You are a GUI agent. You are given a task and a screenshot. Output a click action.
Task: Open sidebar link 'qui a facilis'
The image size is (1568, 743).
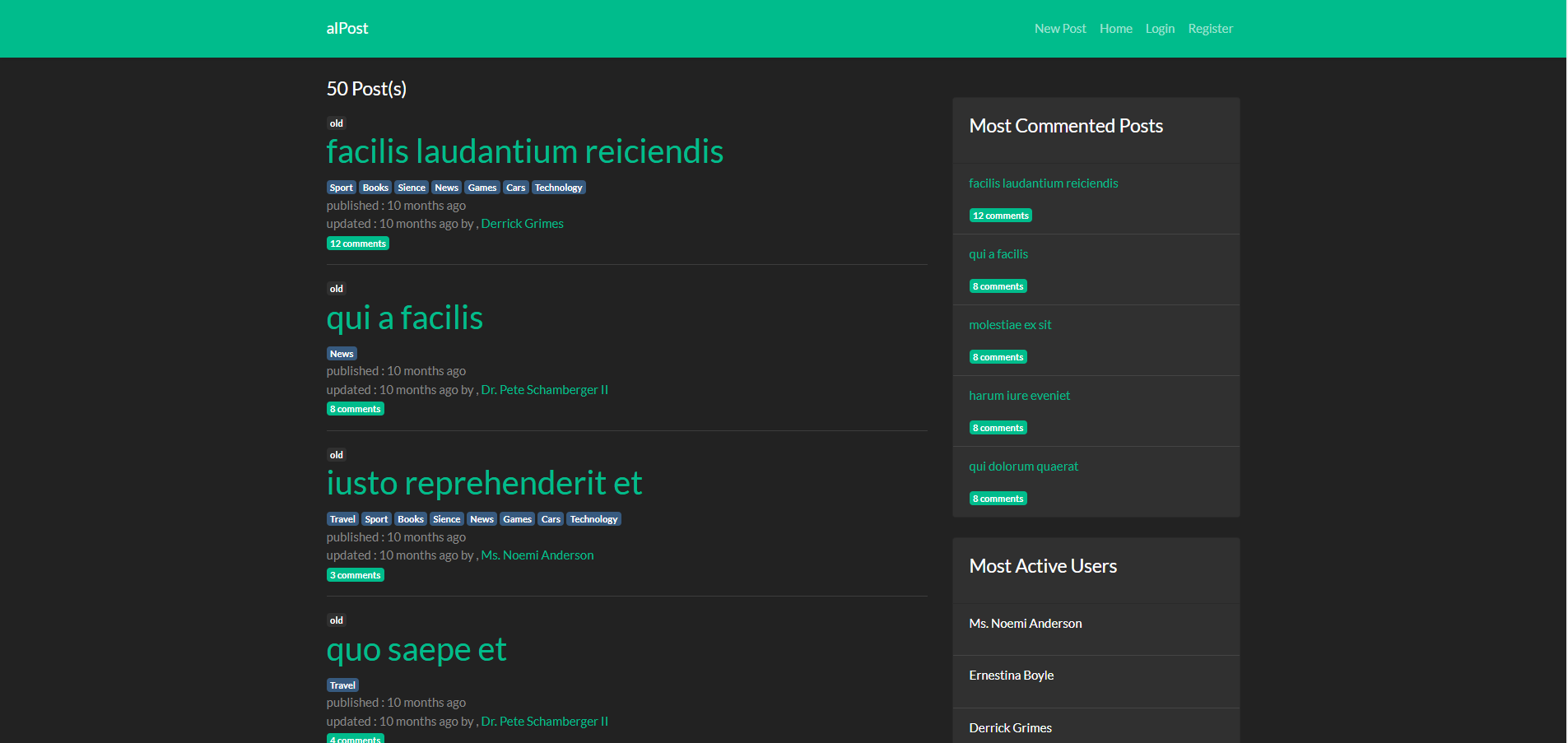click(x=998, y=254)
